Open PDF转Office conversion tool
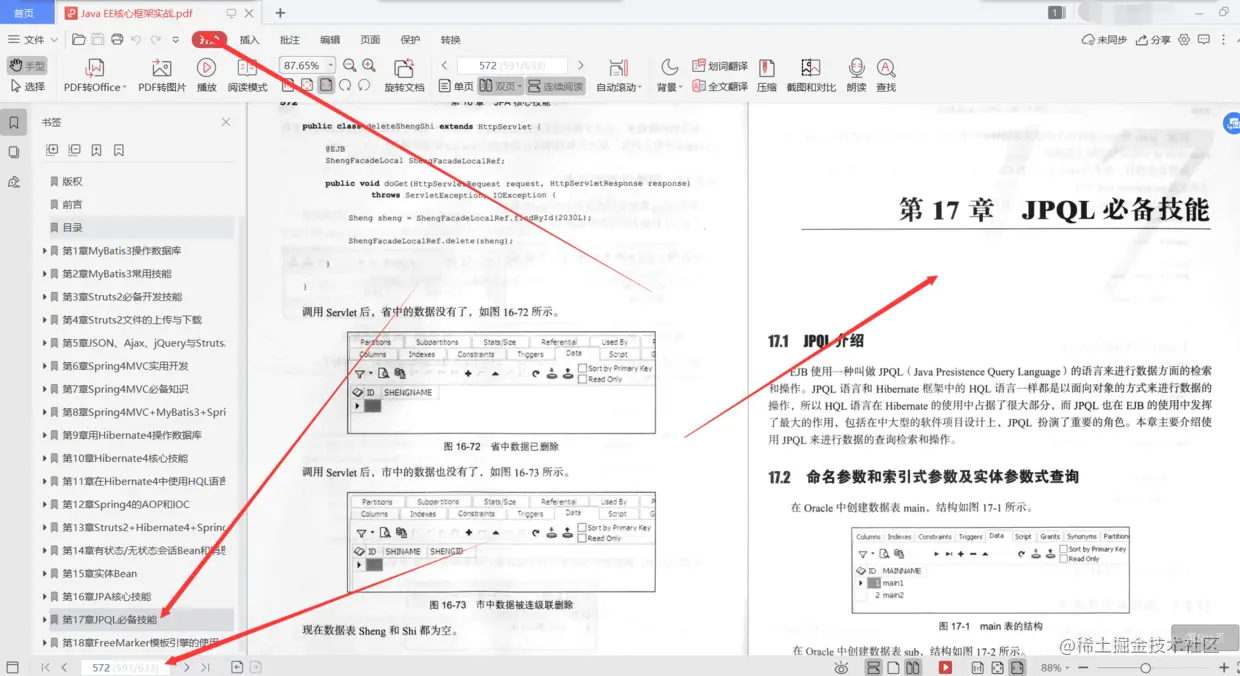 coord(95,76)
